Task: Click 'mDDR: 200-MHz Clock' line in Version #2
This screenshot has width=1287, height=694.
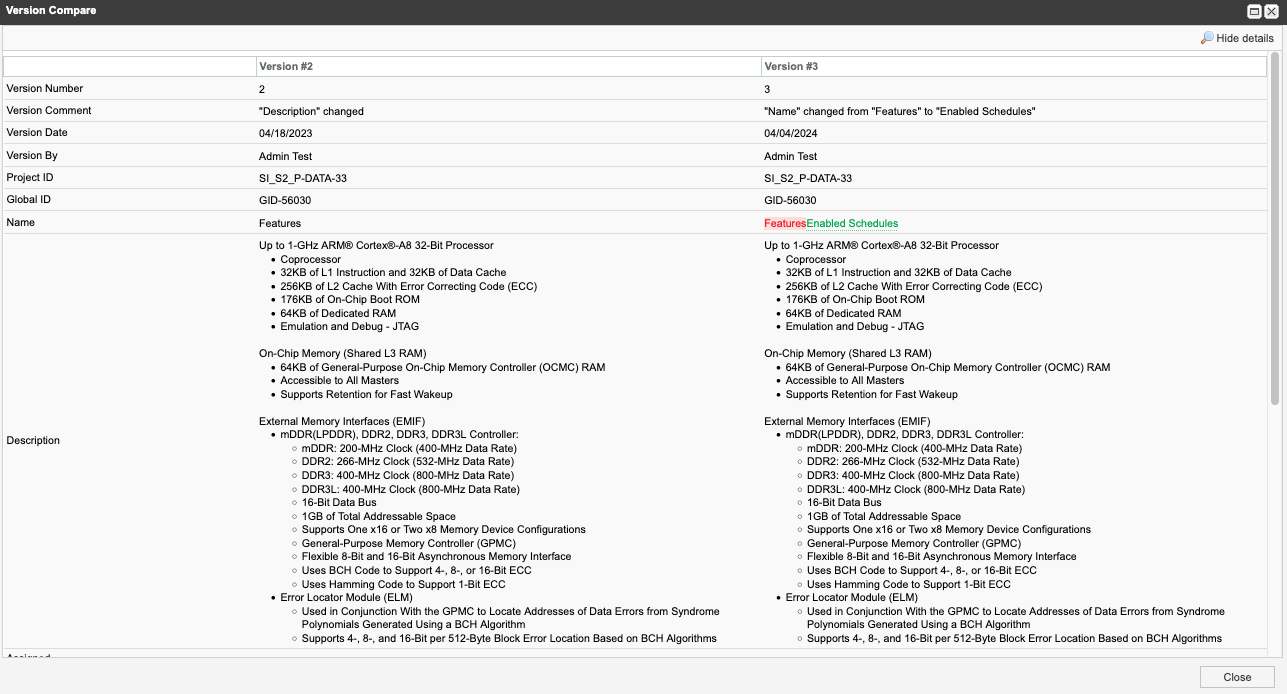Action: [x=409, y=449]
